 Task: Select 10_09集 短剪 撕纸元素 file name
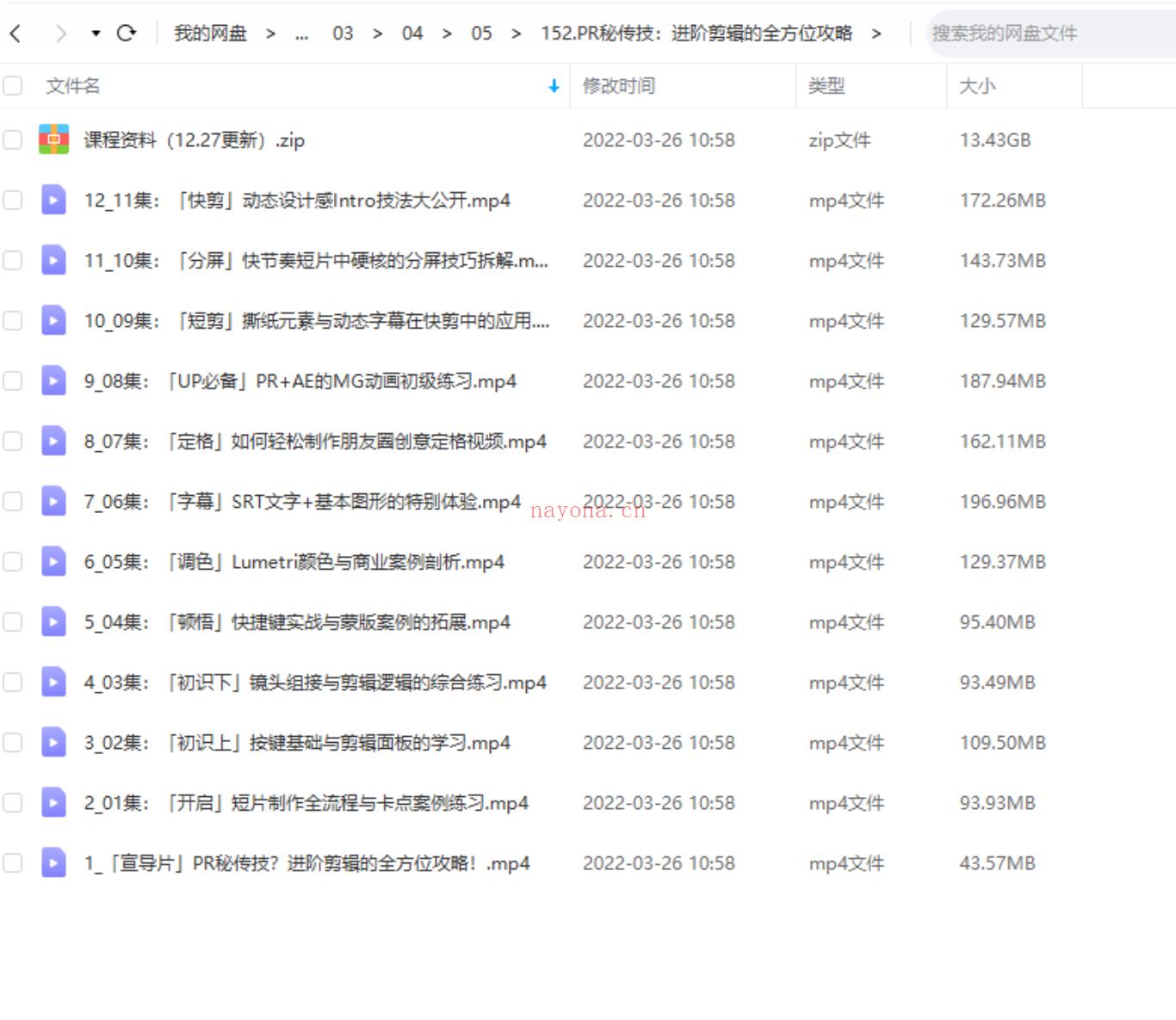pos(316,321)
